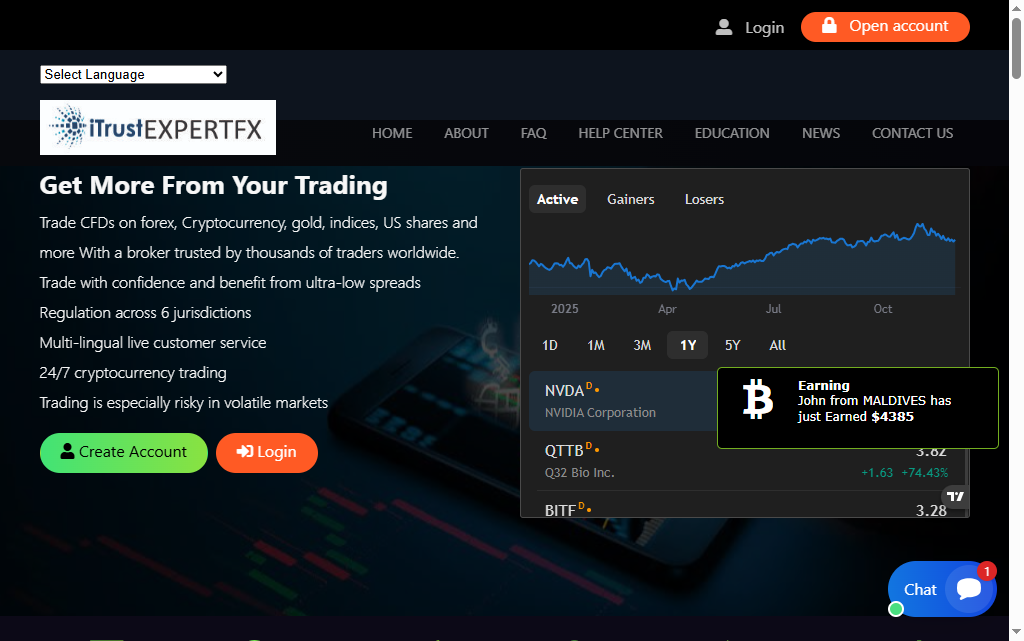Switch to the Gainers tab

coord(630,199)
